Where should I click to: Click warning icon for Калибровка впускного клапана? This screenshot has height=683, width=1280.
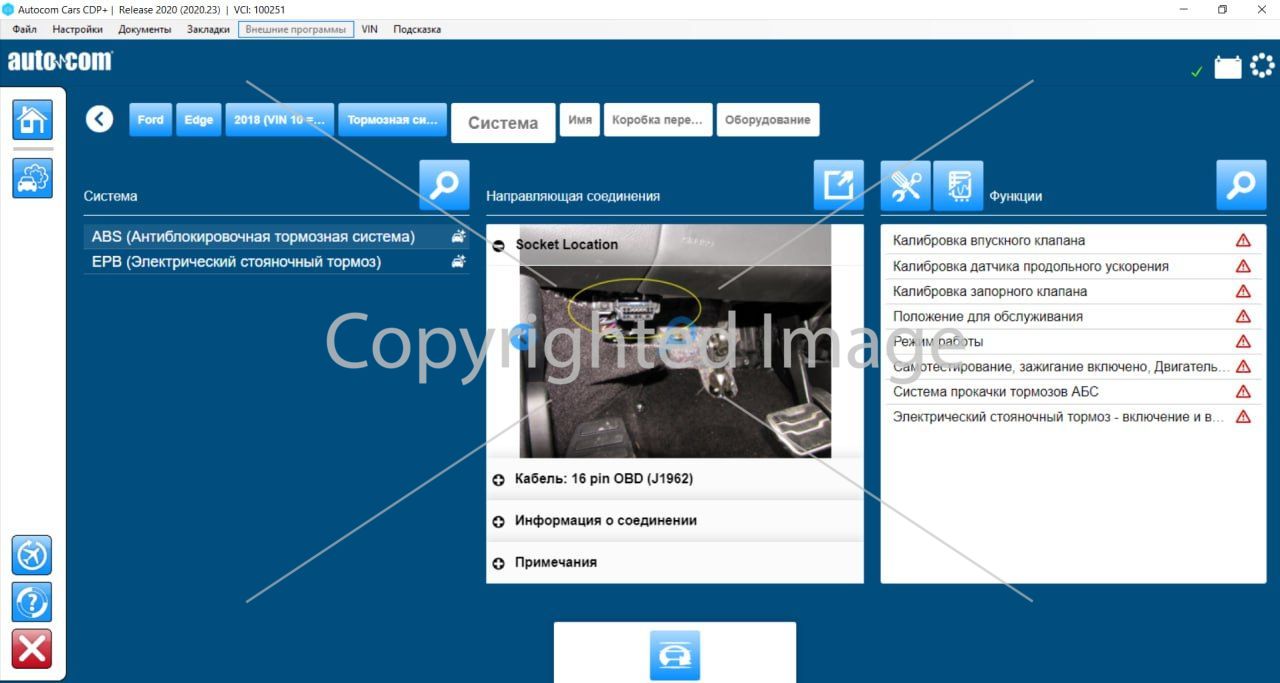tap(1243, 240)
